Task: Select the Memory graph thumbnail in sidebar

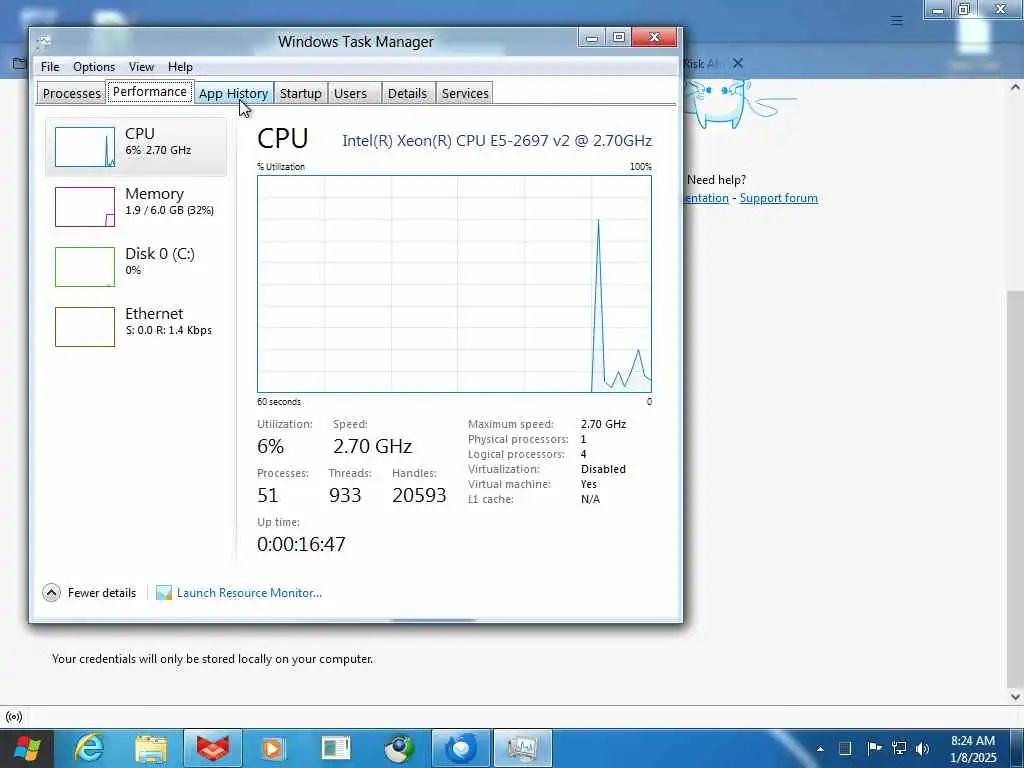Action: click(85, 207)
